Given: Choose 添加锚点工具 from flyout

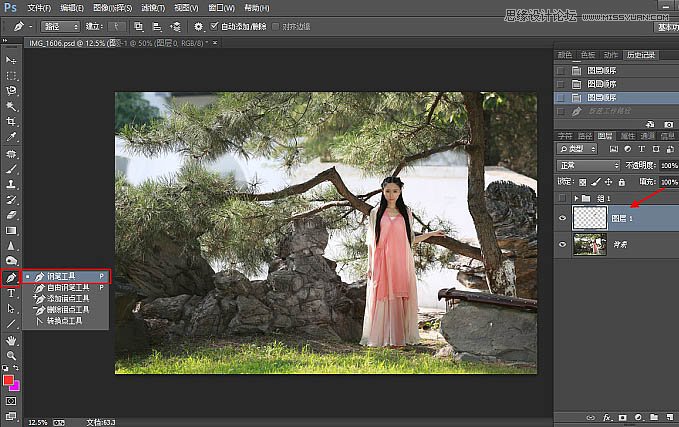Looking at the screenshot, I should pos(66,299).
